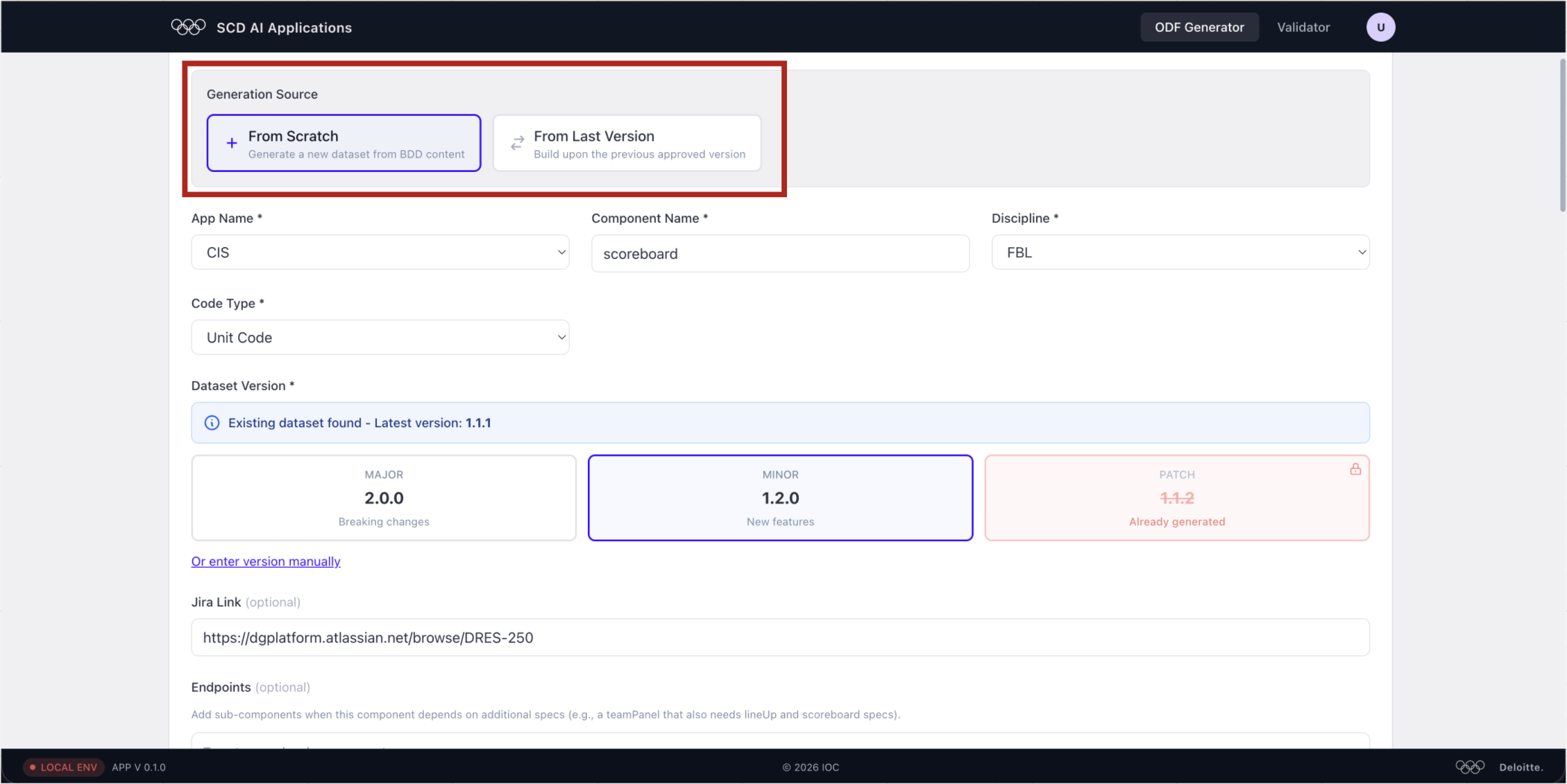Click the Deloitte. footer text

tap(1521, 767)
